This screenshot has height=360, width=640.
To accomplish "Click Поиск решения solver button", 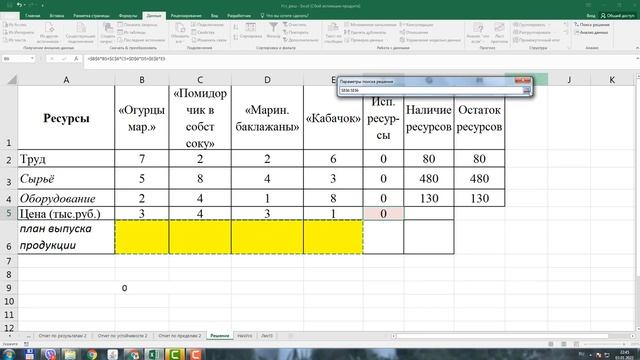I will (591, 25).
